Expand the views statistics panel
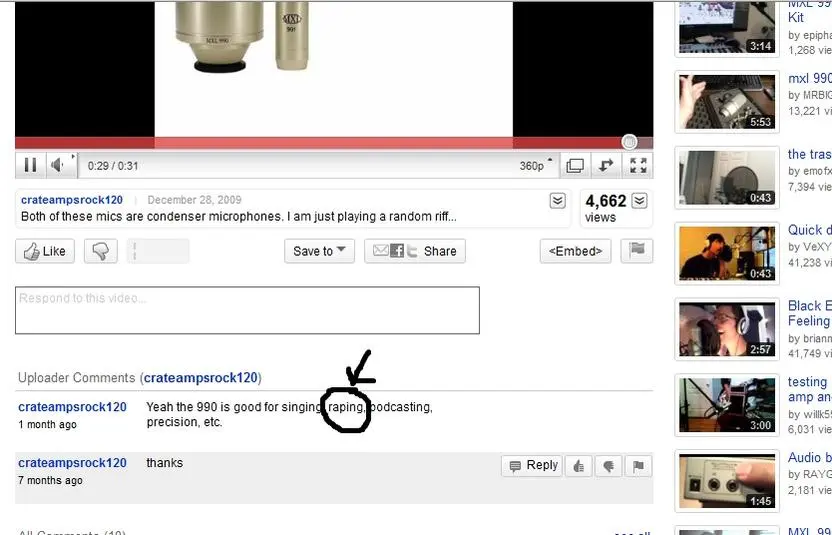 click(639, 201)
